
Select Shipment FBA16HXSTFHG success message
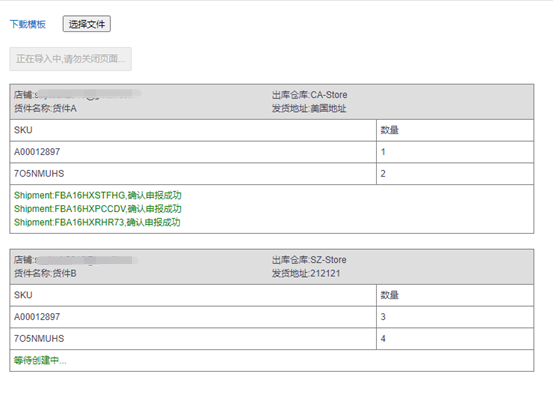[98, 195]
